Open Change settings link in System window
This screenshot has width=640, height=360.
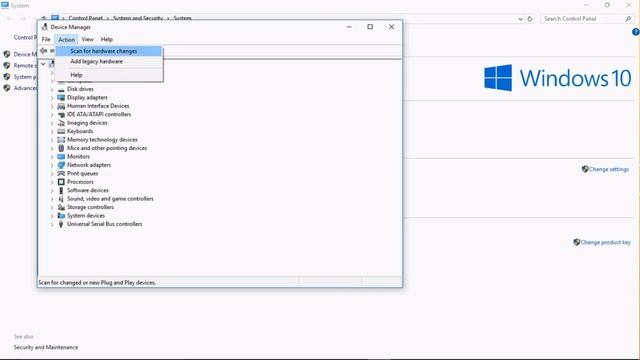pyautogui.click(x=609, y=169)
